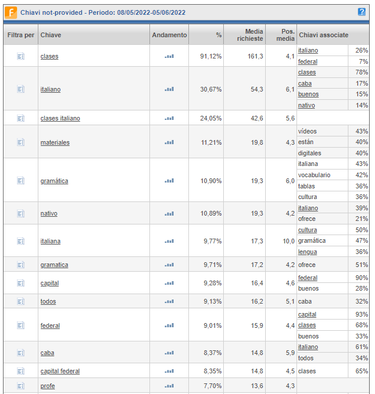Open the help question mark icon
Screen dimensions: 375x394
click(x=362, y=12)
